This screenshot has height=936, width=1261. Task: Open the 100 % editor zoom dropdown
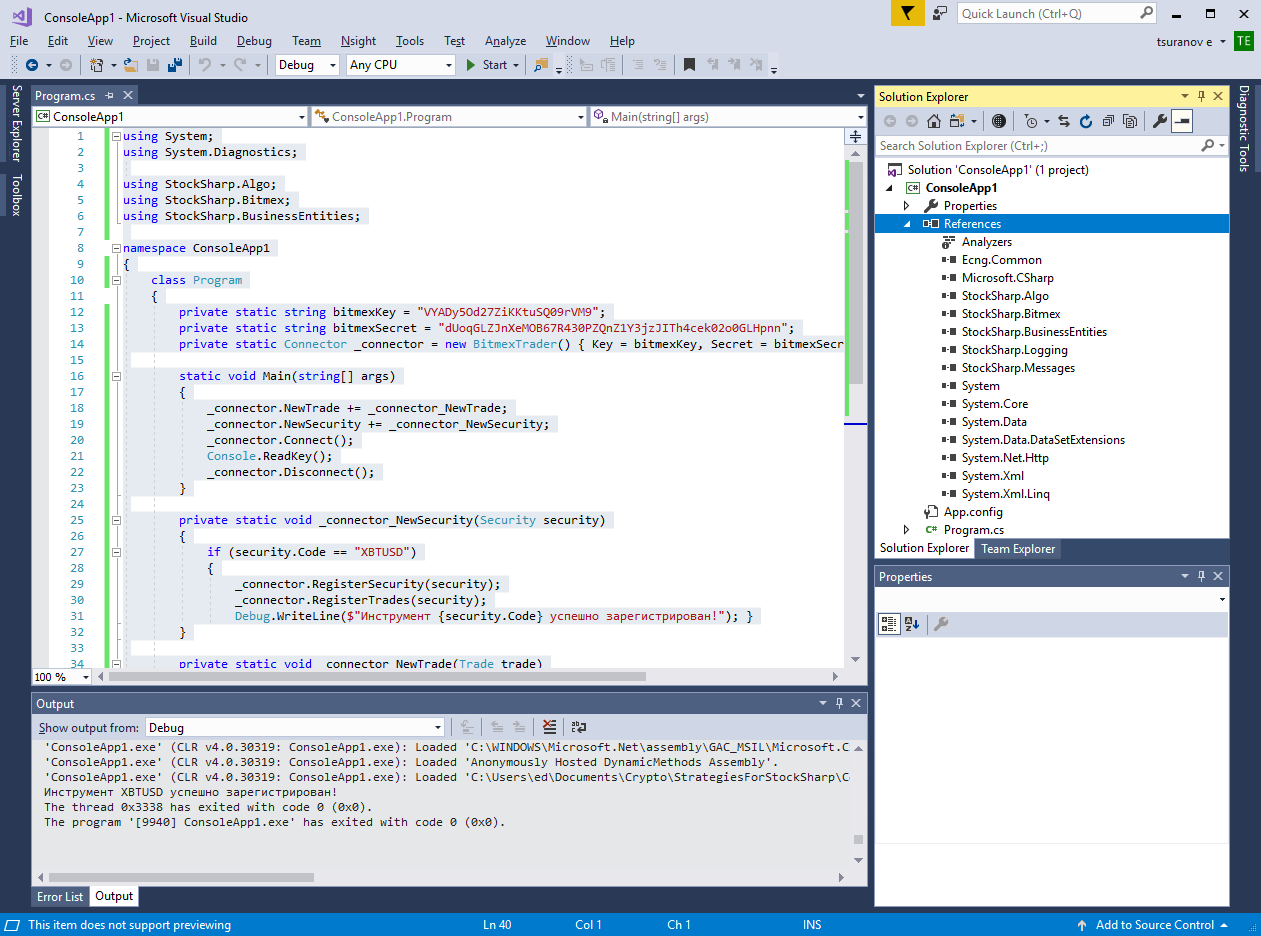click(x=62, y=677)
